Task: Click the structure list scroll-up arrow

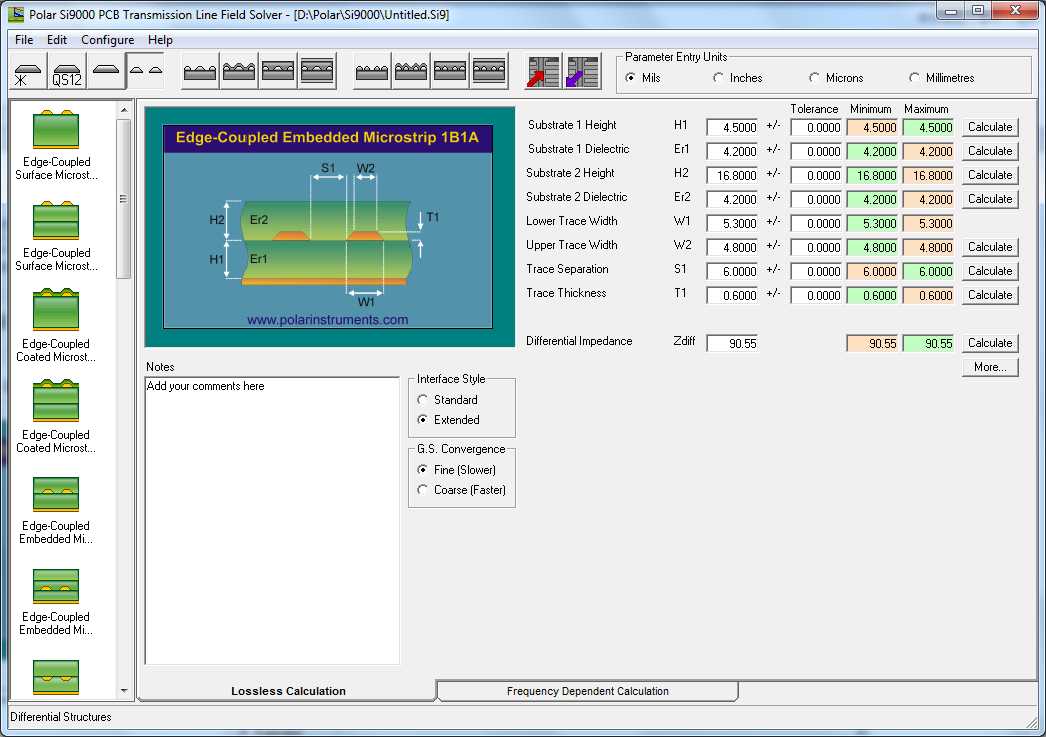Action: tap(123, 109)
